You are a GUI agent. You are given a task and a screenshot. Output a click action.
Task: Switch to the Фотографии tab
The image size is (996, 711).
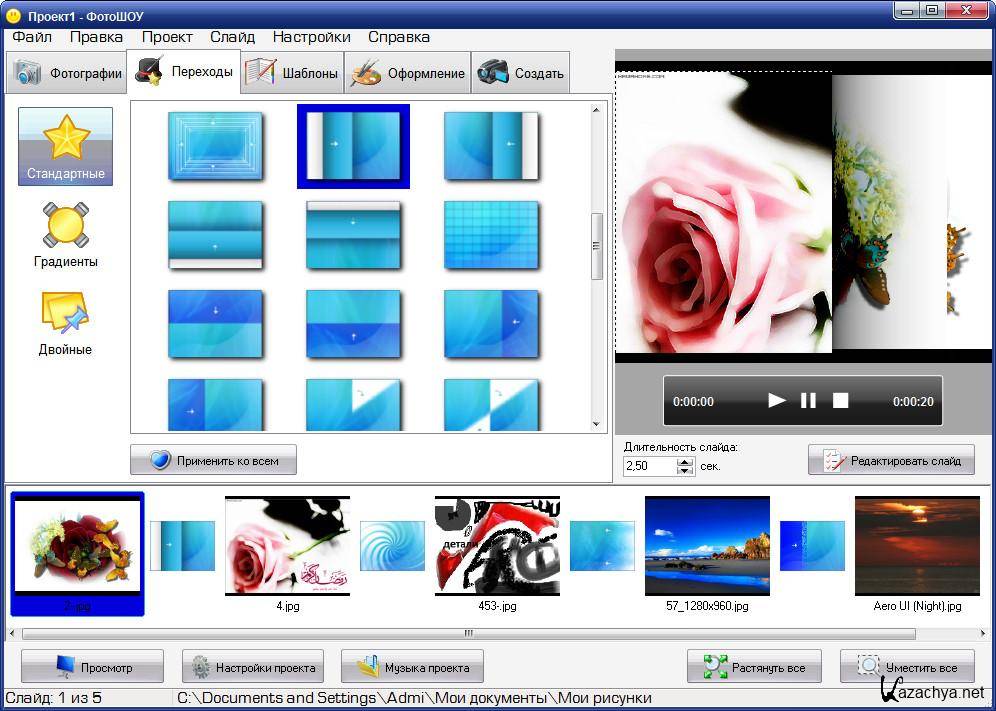pyautogui.click(x=67, y=73)
